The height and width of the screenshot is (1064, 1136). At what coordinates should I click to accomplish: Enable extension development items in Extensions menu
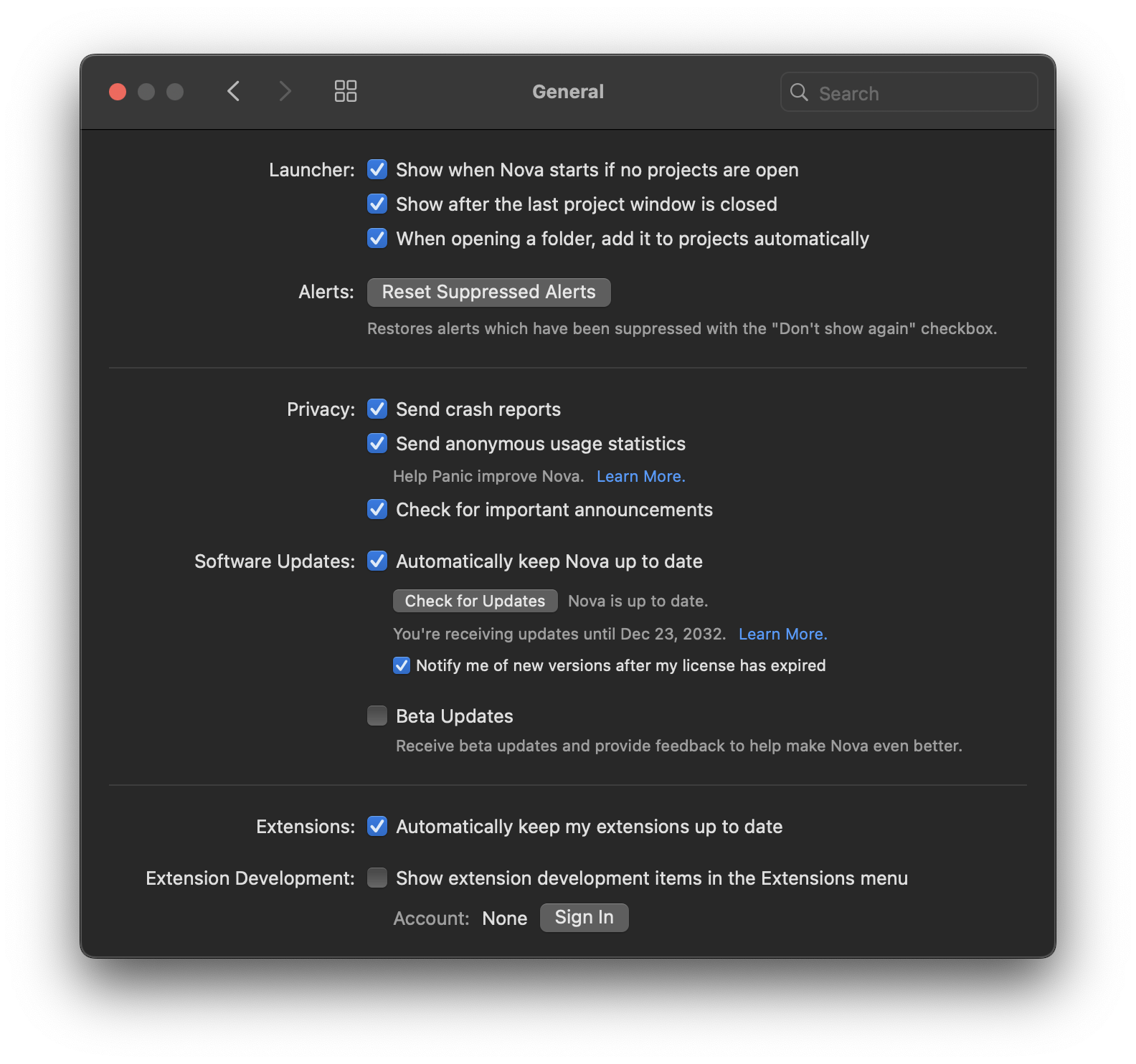tap(377, 878)
